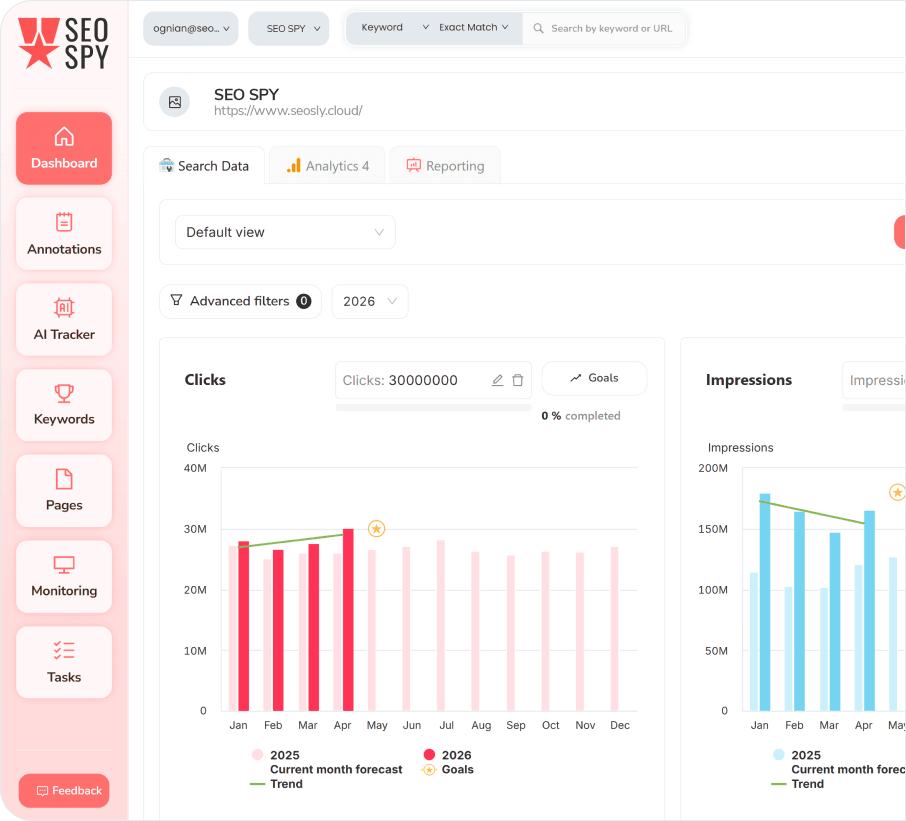Toggle Goals in the Clicks legend
Image resolution: width=906 pixels, height=821 pixels.
(448, 770)
